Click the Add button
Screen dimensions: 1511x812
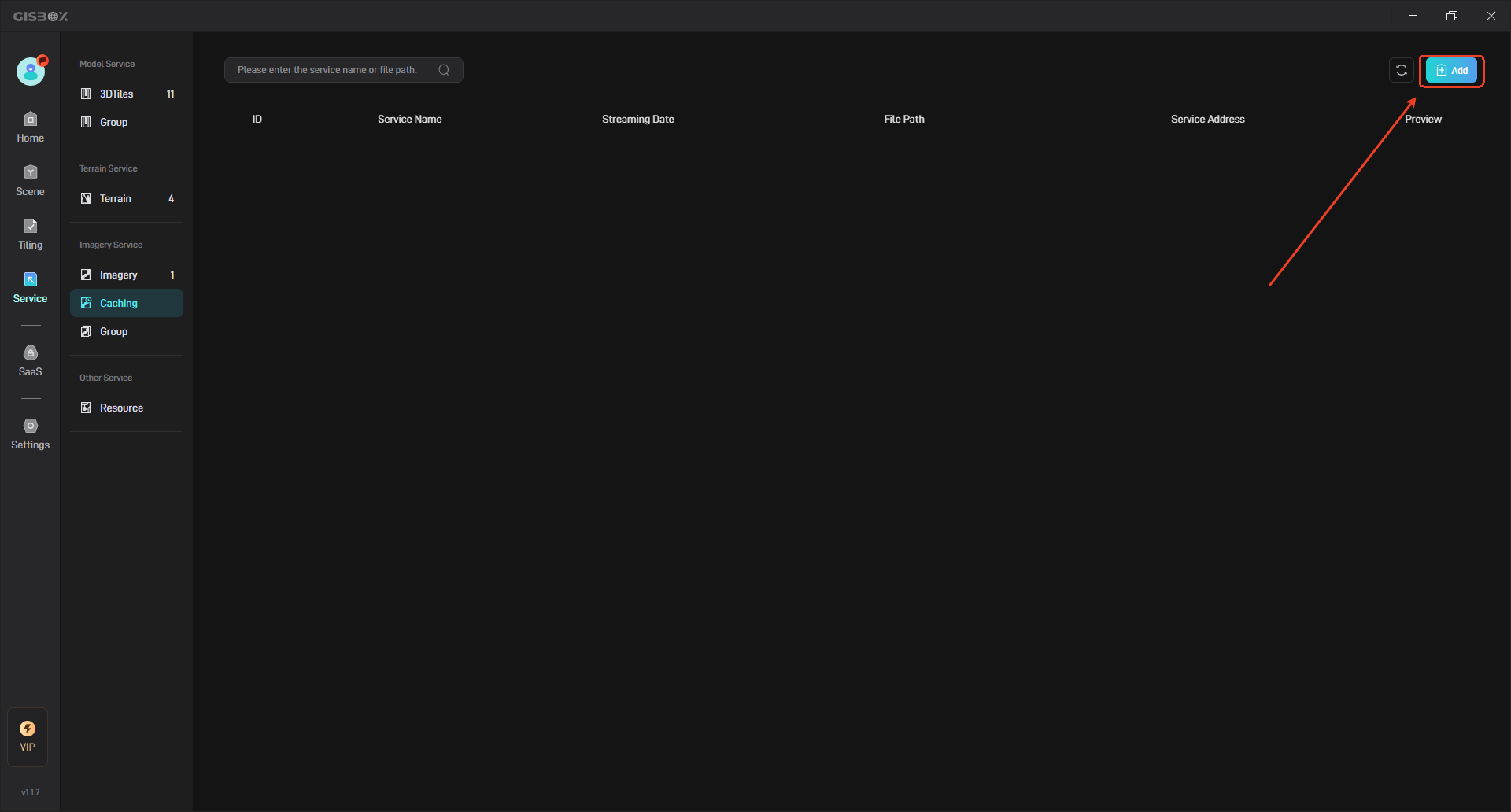(1452, 71)
